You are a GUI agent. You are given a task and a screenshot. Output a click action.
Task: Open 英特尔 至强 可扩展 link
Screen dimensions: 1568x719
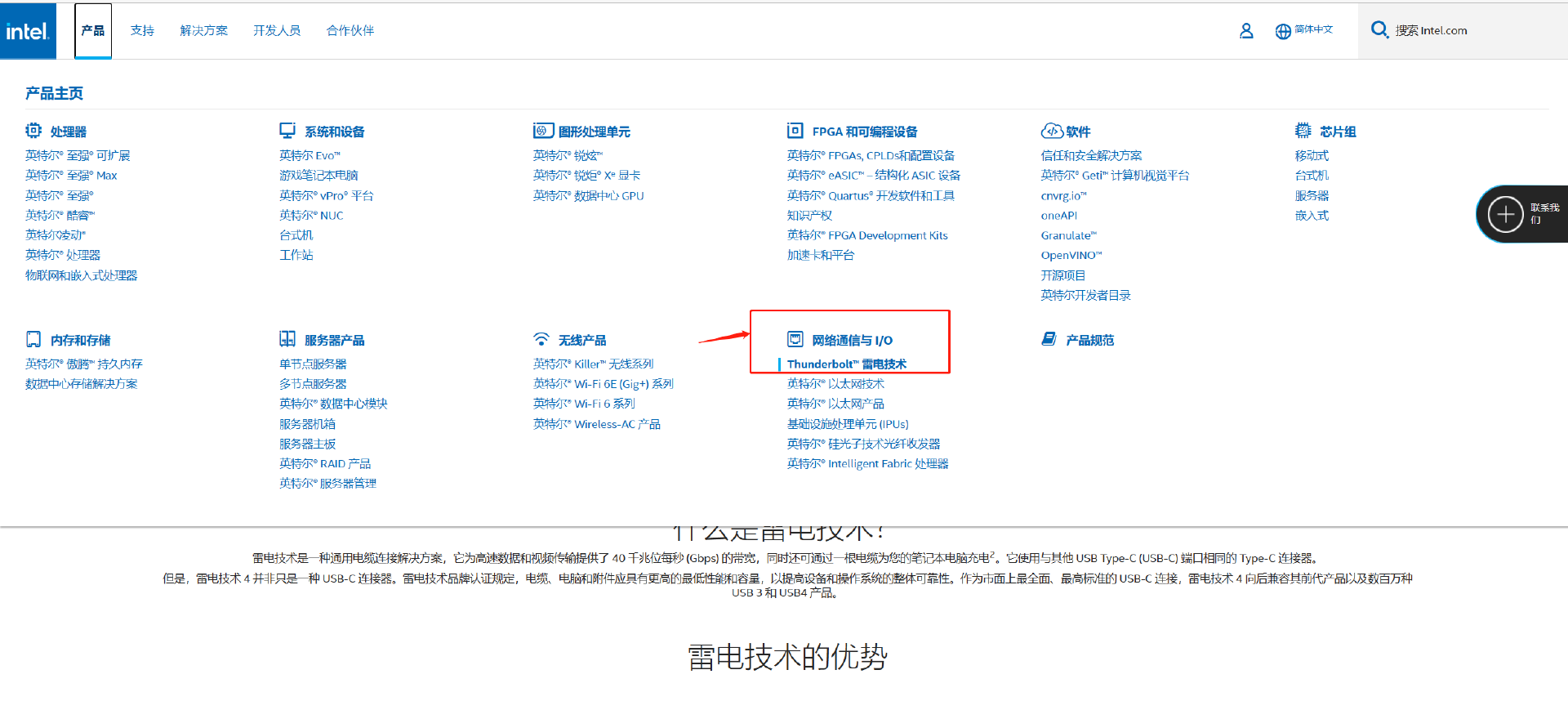click(78, 155)
